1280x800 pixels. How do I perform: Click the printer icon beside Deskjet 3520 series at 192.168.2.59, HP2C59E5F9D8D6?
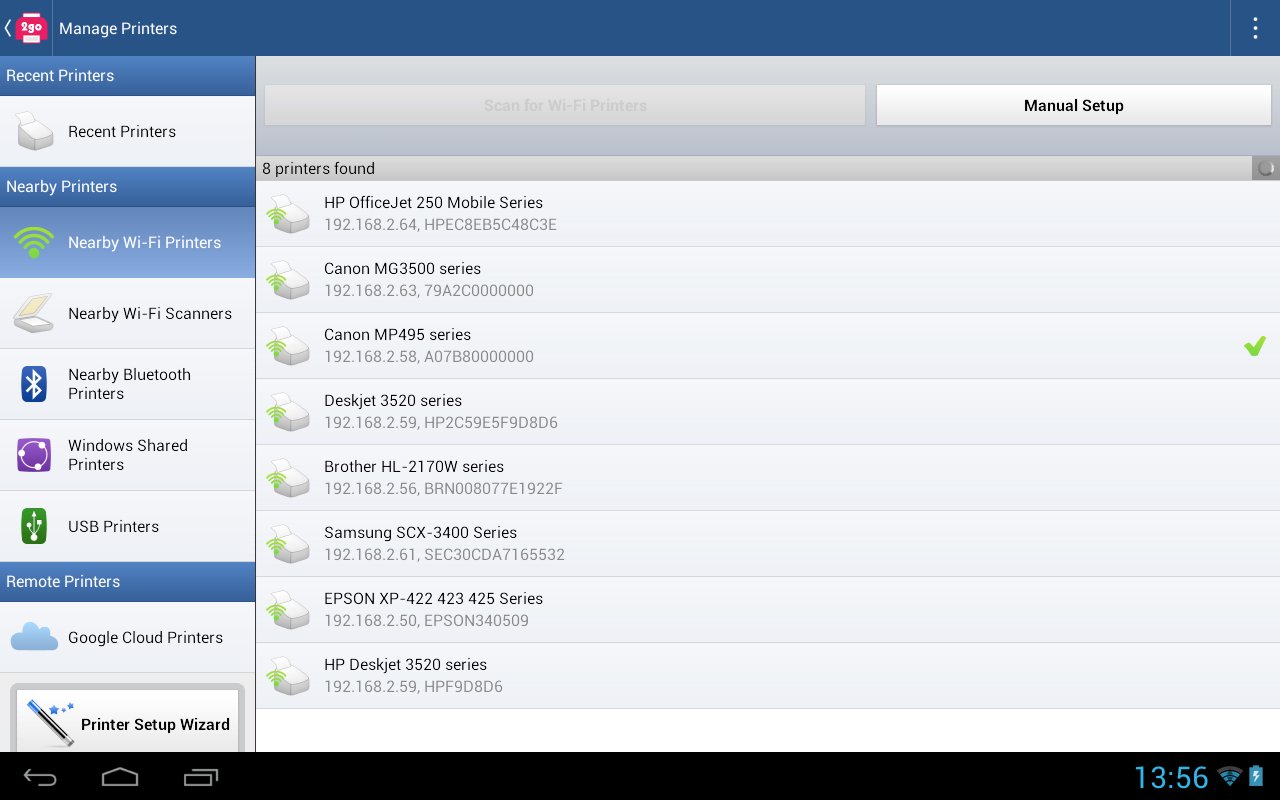click(x=289, y=412)
